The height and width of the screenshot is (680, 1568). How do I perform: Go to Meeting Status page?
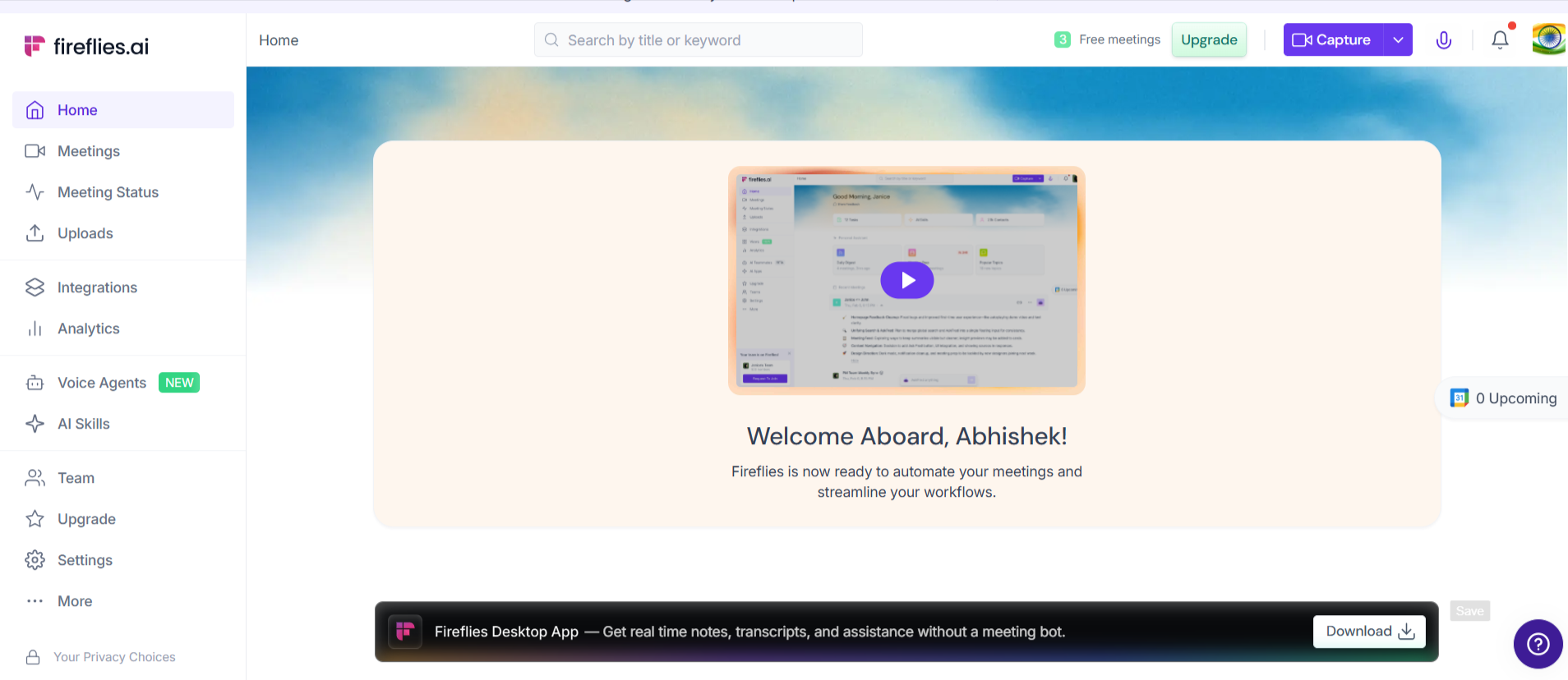(108, 192)
